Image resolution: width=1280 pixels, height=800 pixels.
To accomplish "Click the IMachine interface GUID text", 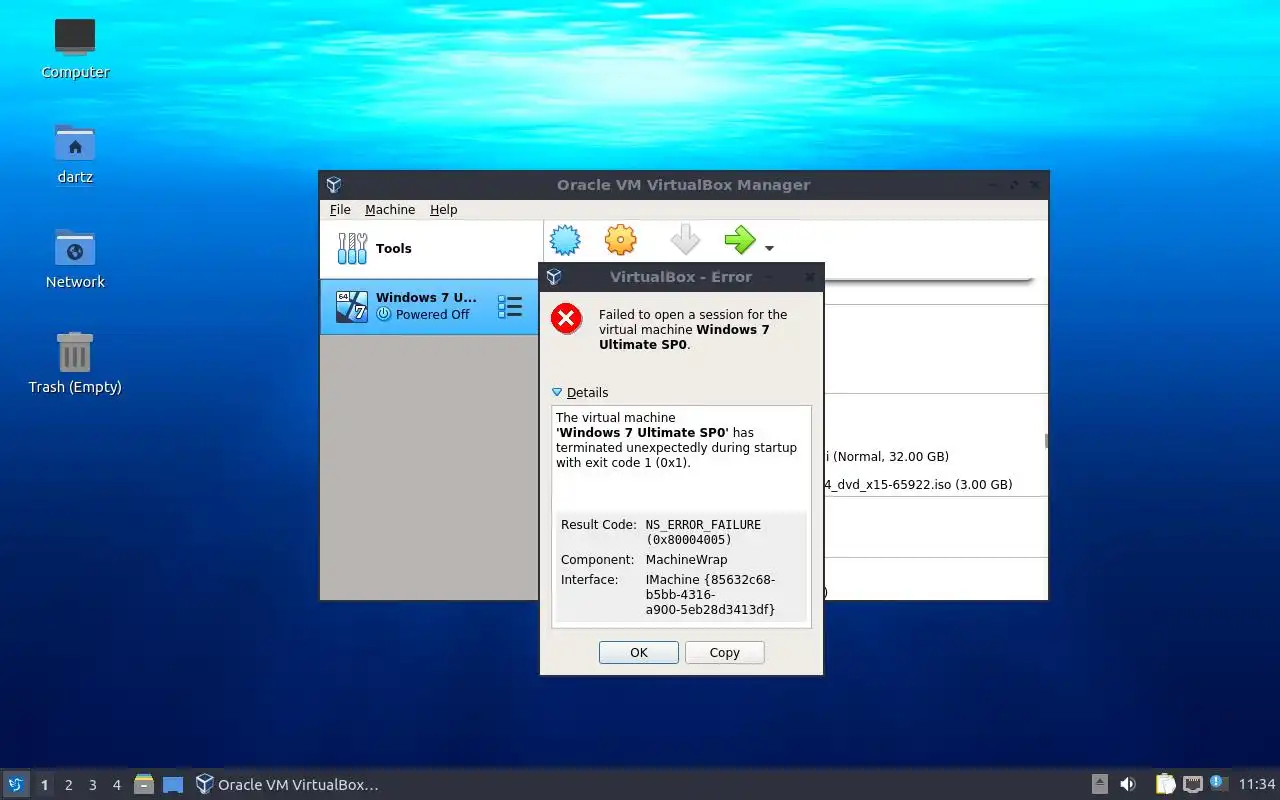I will tap(711, 594).
